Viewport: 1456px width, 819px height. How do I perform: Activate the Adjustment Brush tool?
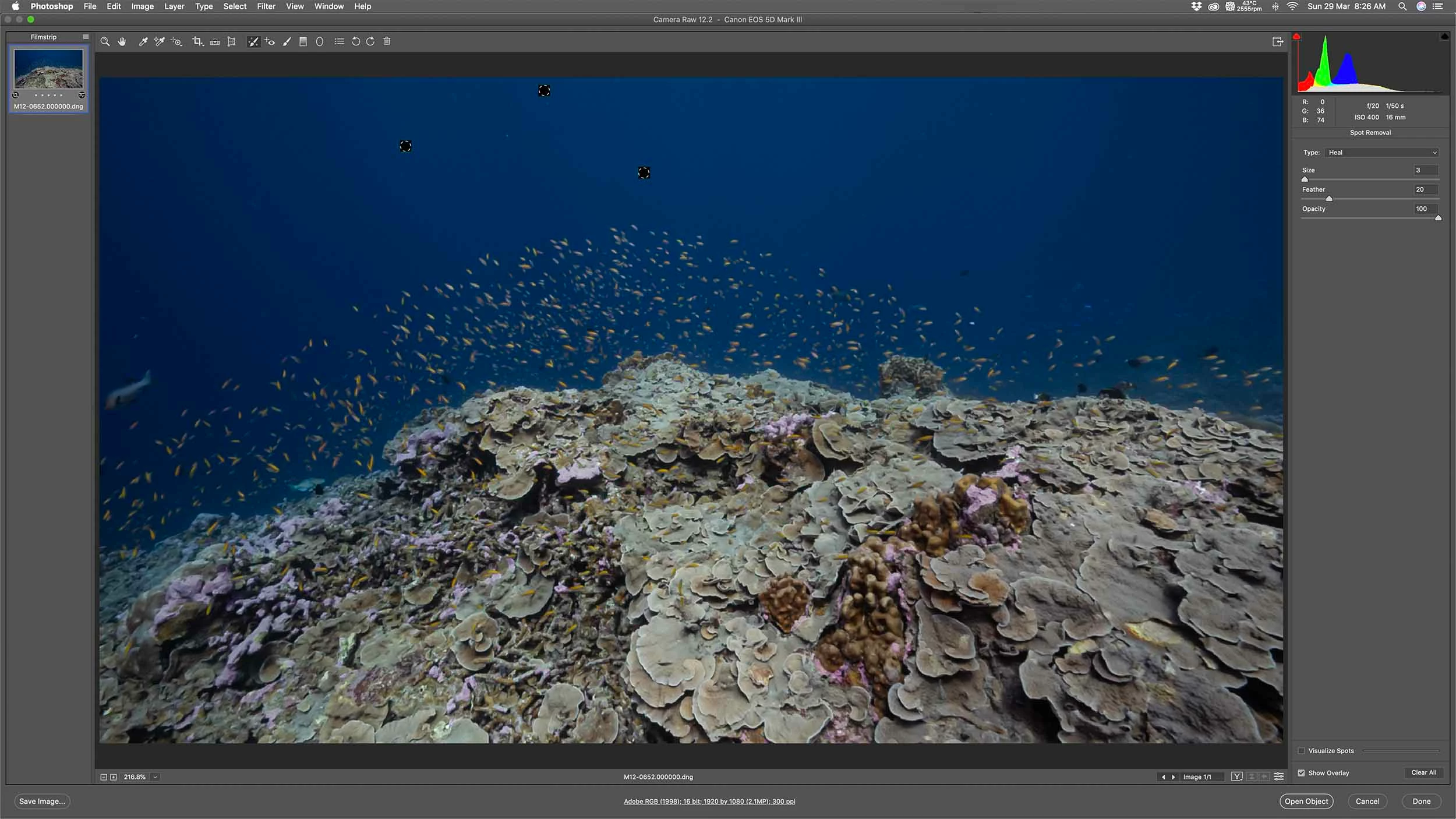[287, 41]
